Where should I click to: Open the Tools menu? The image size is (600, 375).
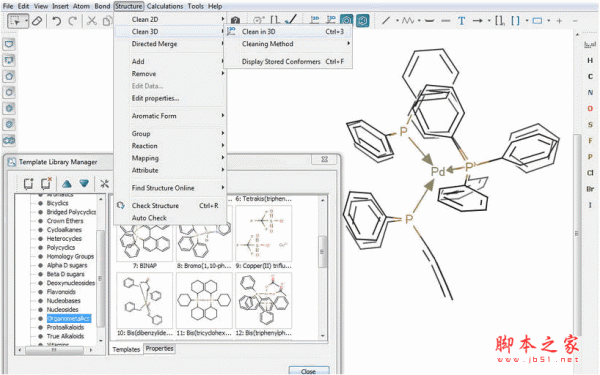196,6
